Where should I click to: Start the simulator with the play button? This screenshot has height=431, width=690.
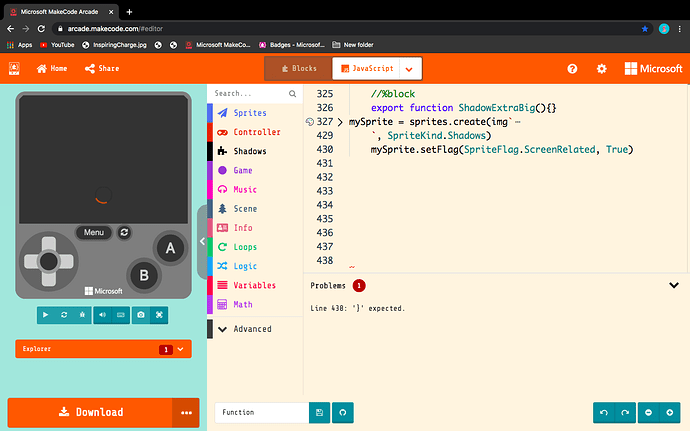(45, 315)
